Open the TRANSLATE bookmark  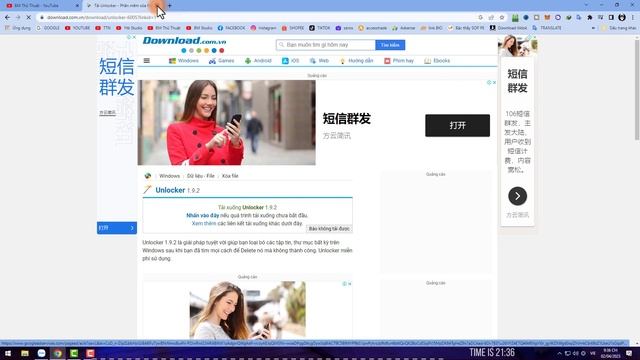point(547,28)
